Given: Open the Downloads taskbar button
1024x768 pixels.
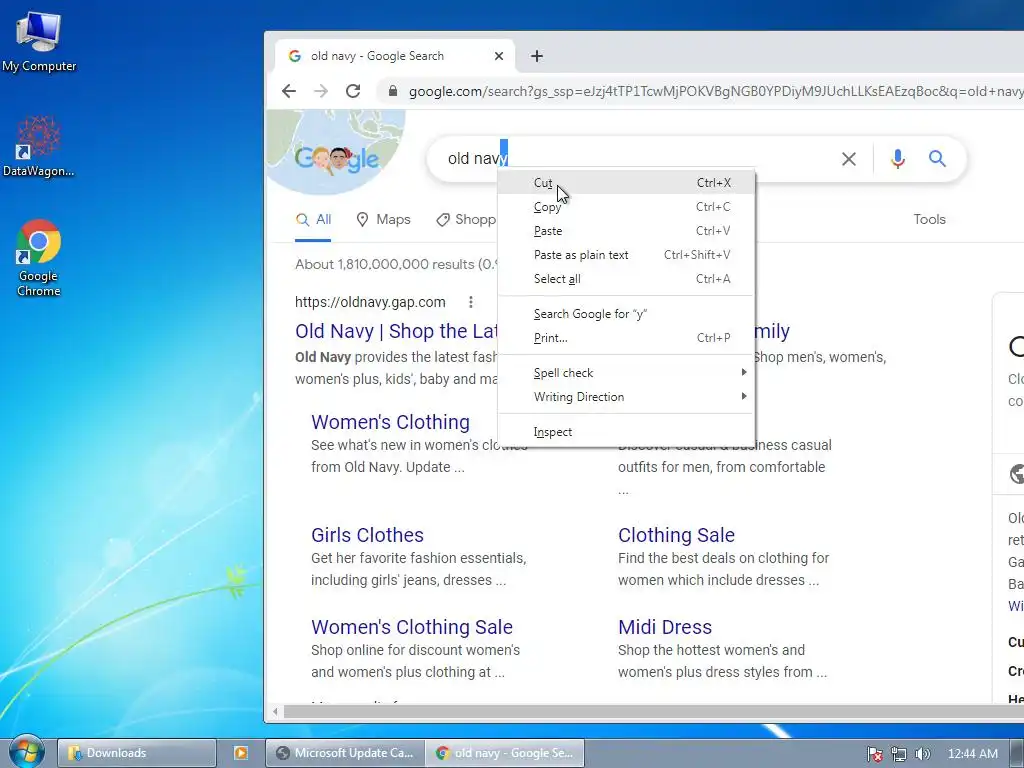Looking at the screenshot, I should pyautogui.click(x=136, y=753).
